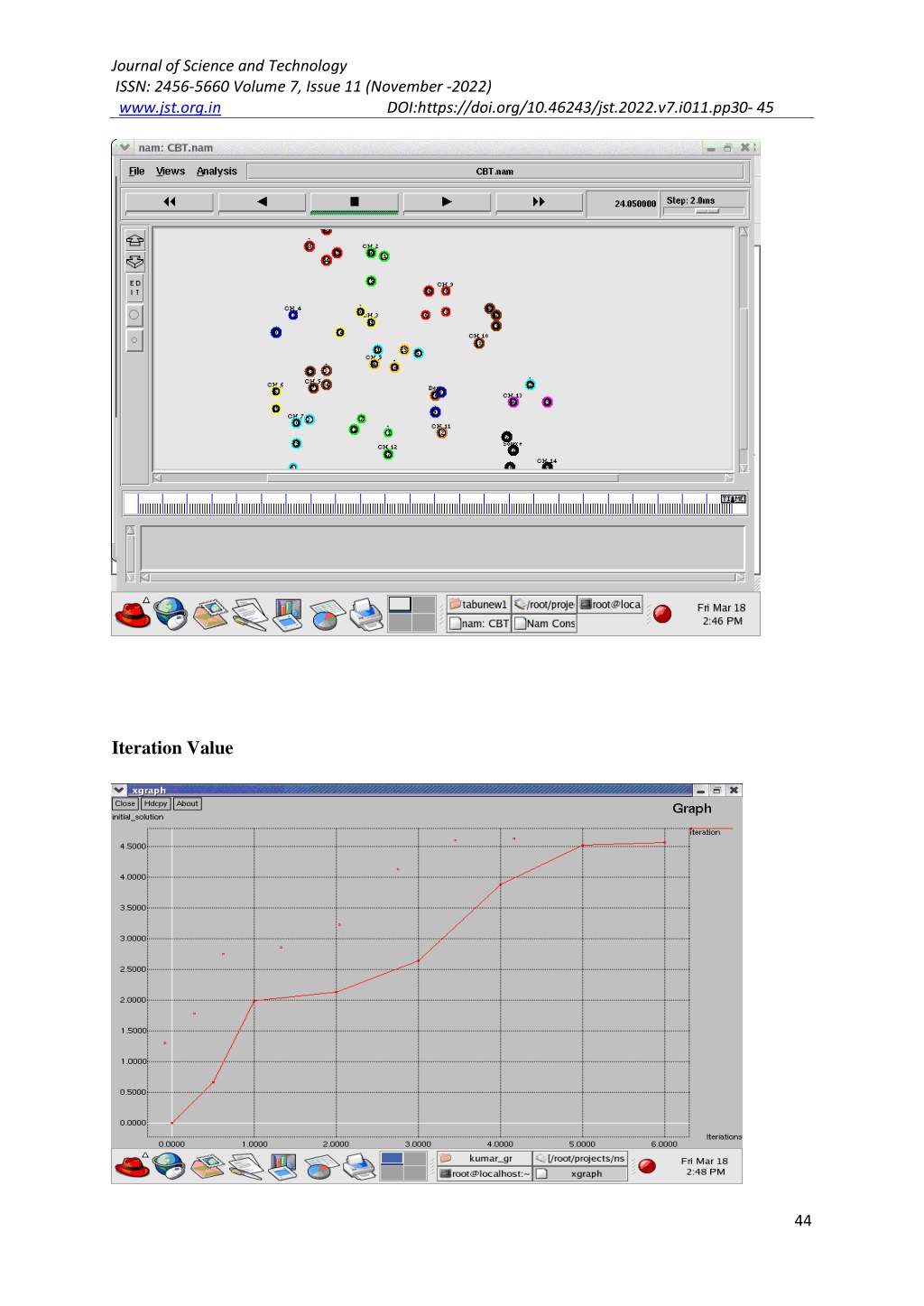Launch web browser globe icon in lower taskbar

(x=169, y=1166)
